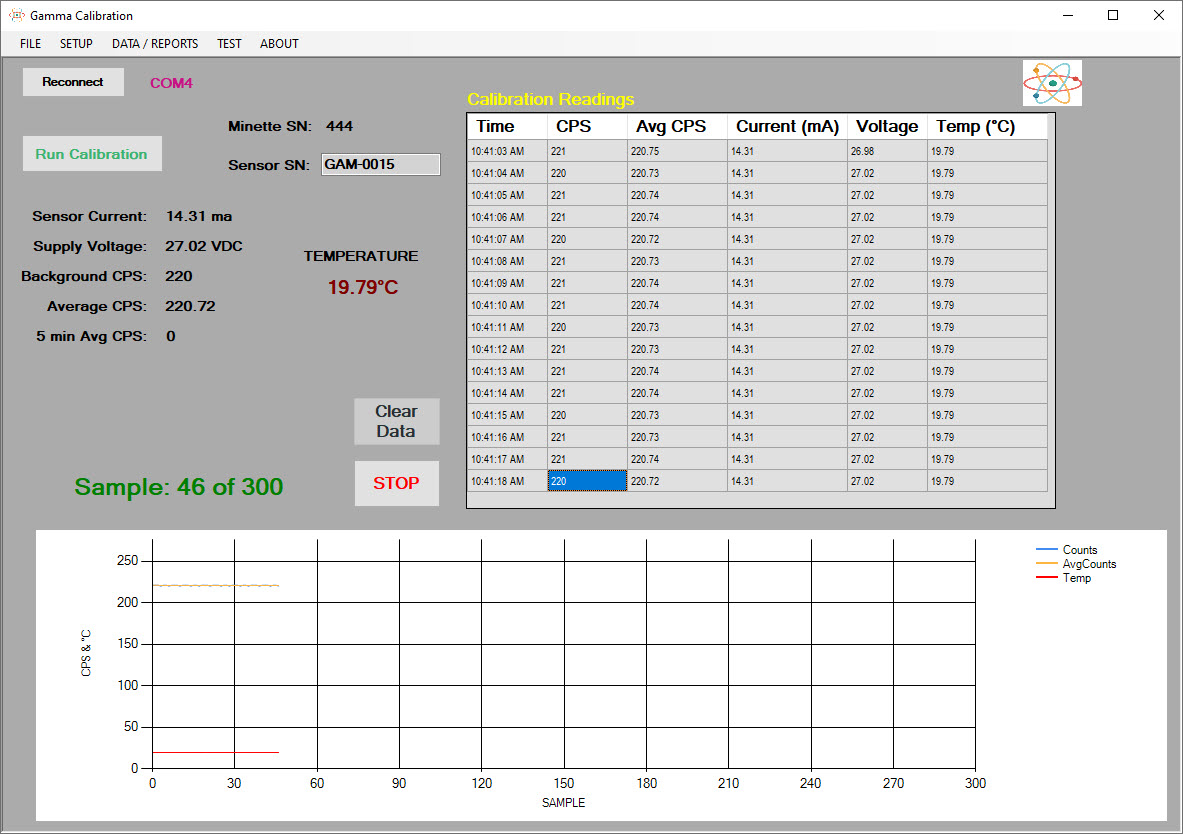Viewport: 1183px width, 834px height.
Task: Click the Average CPS value 220.72
Action: pos(190,306)
